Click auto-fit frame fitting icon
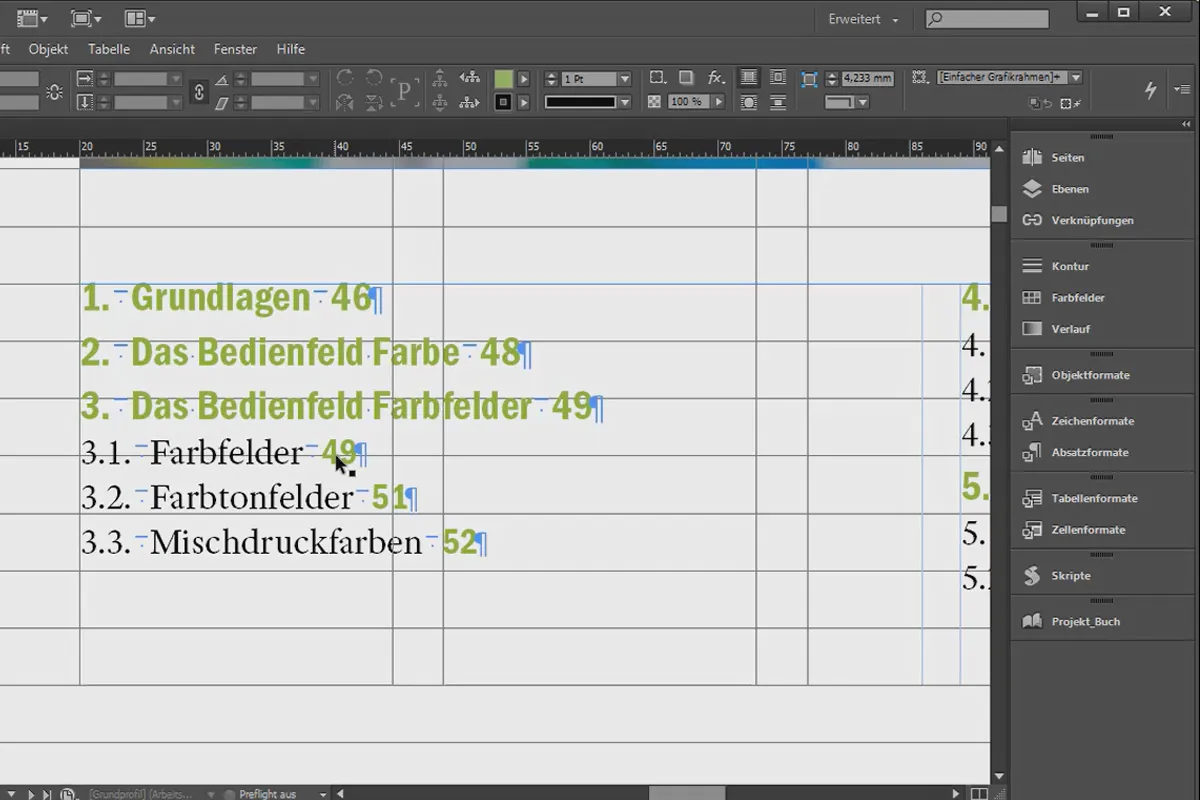Viewport: 1200px width, 800px height. pyautogui.click(x=809, y=78)
